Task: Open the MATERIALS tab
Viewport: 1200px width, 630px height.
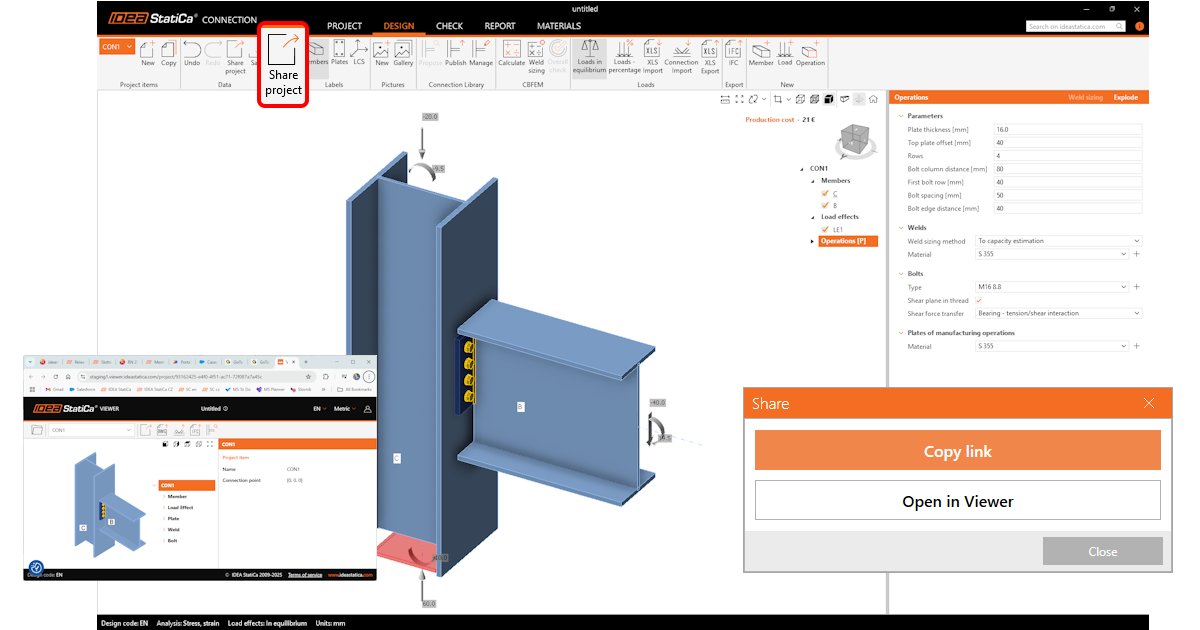Action: click(x=558, y=26)
